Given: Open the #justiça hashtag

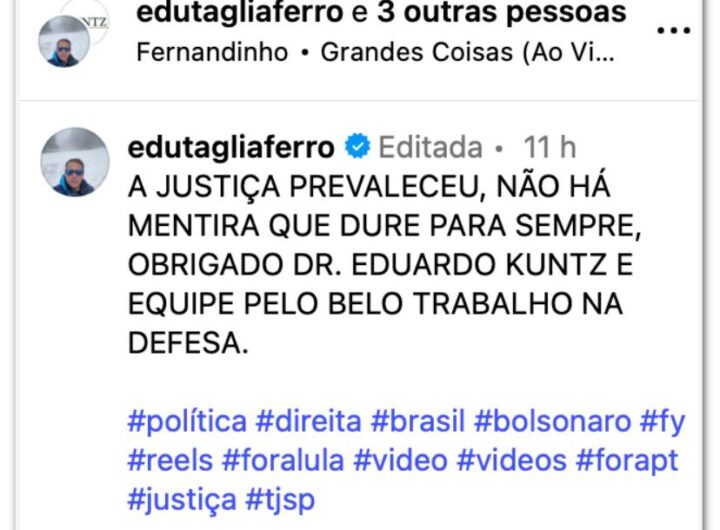Looking at the screenshot, I should 182,500.
